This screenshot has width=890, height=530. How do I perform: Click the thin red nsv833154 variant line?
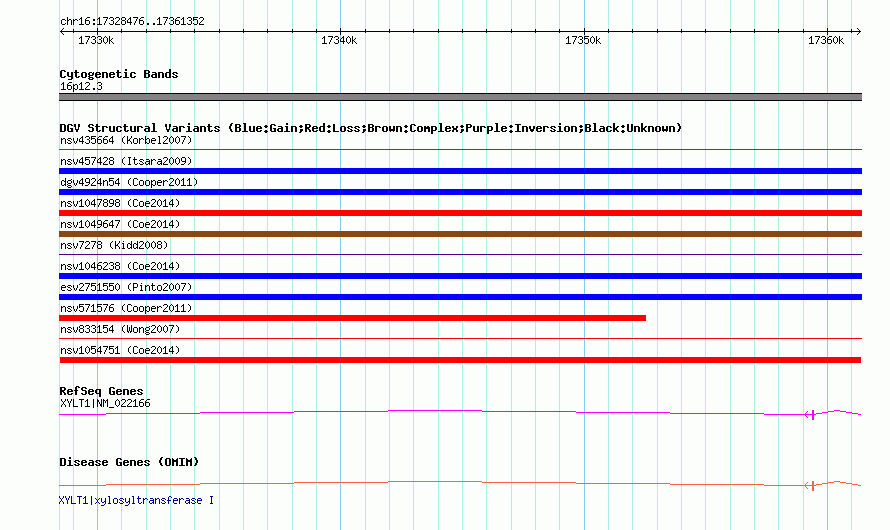point(460,339)
